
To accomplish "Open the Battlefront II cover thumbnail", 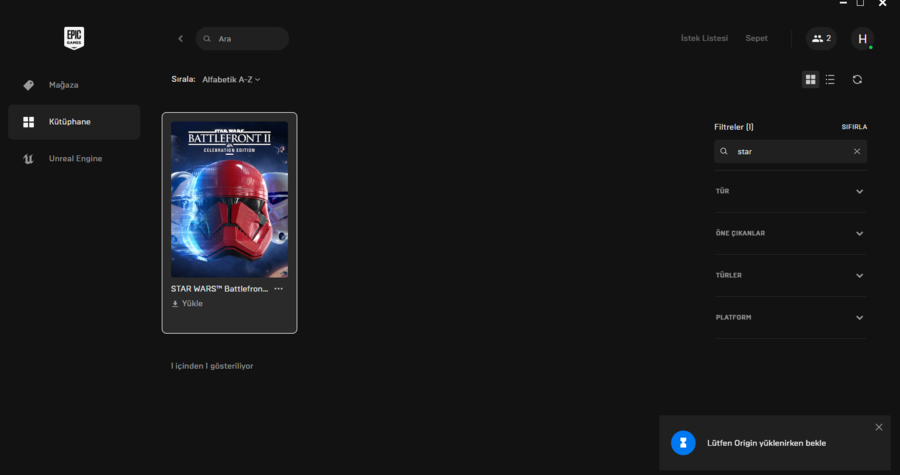I will pos(230,200).
